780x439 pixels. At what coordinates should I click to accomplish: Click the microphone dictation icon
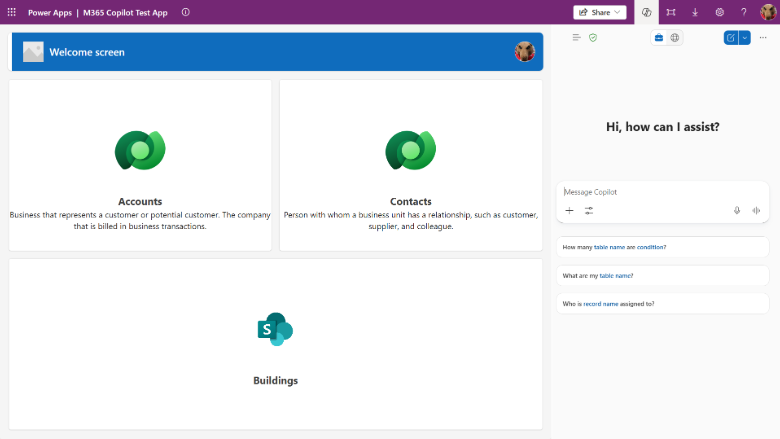click(x=737, y=211)
